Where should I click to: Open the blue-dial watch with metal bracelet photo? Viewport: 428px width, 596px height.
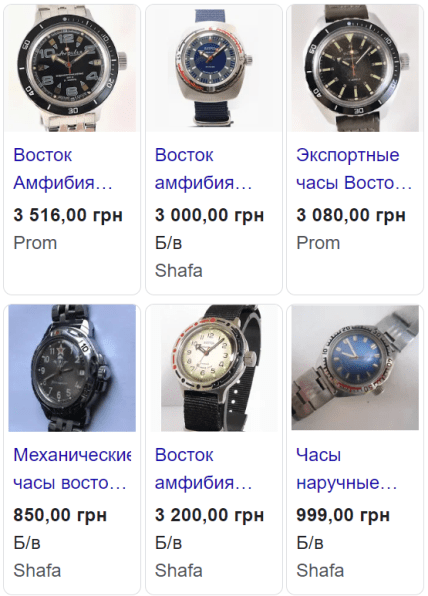coord(355,368)
